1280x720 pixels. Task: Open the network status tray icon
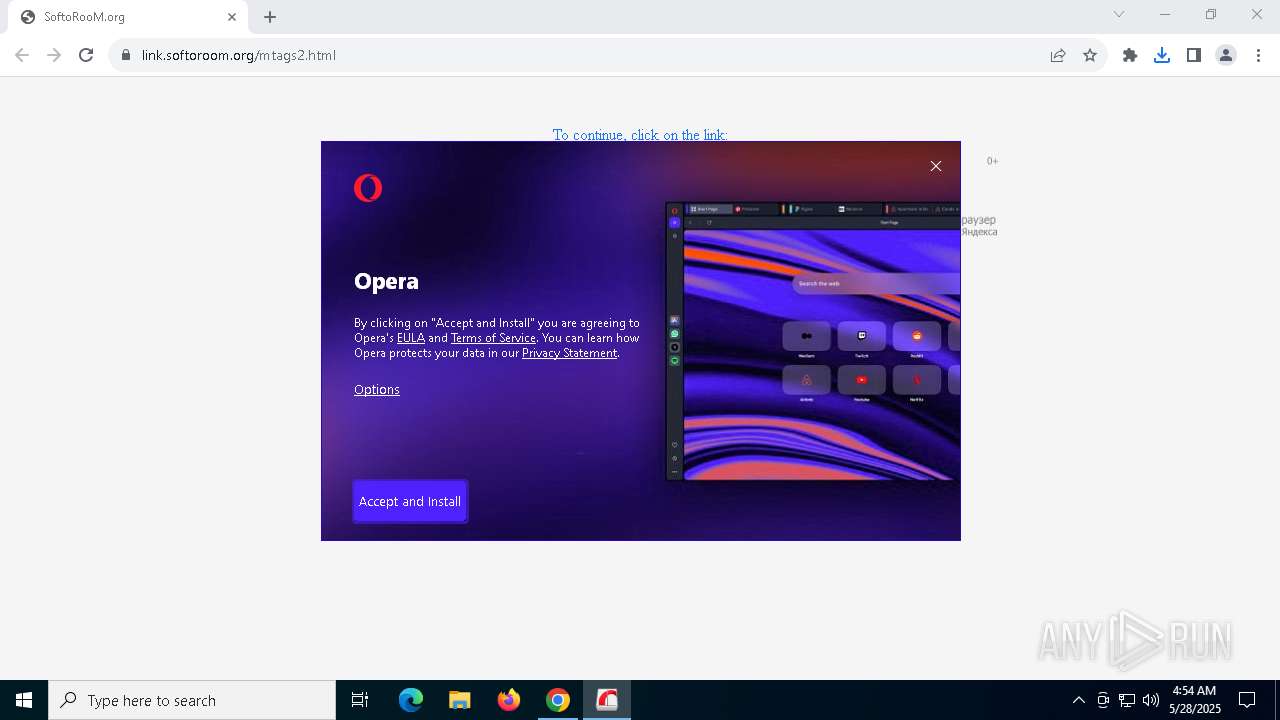click(1127, 700)
